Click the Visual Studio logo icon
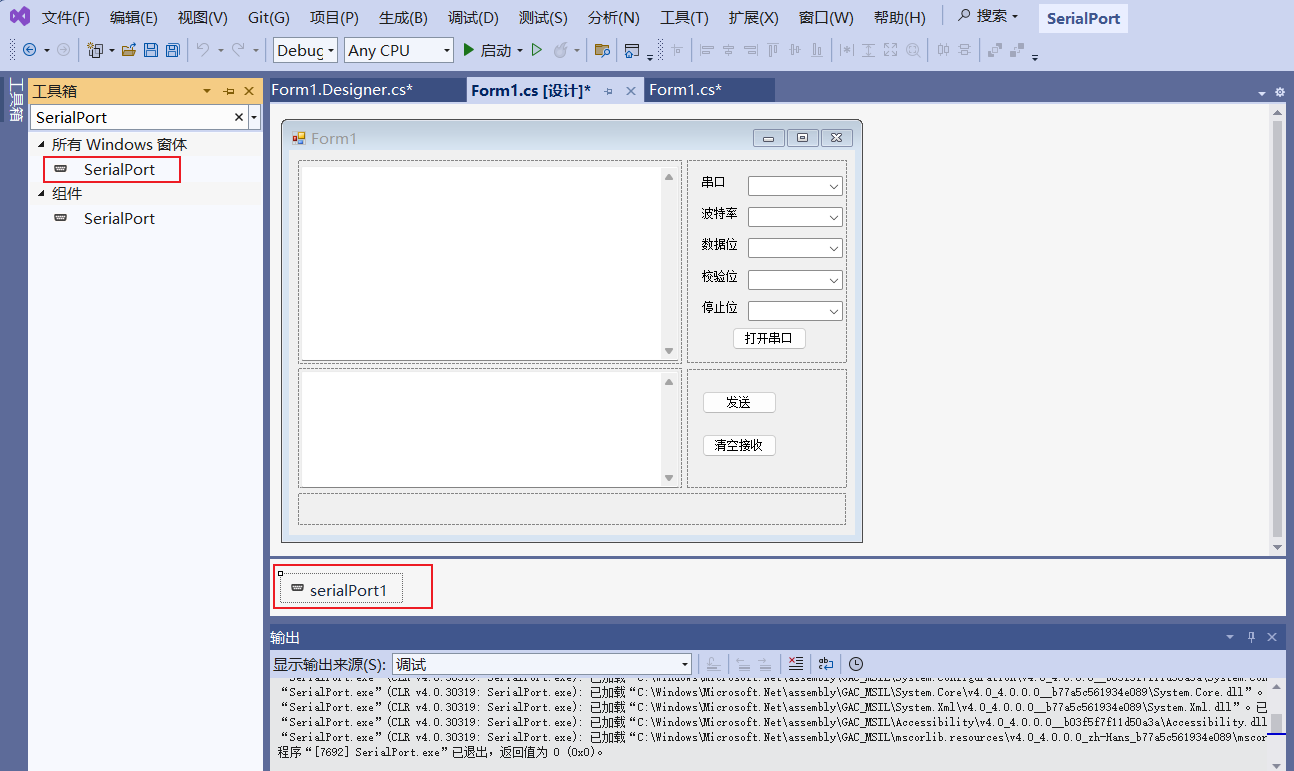Image resolution: width=1294 pixels, height=771 pixels. coord(19,17)
